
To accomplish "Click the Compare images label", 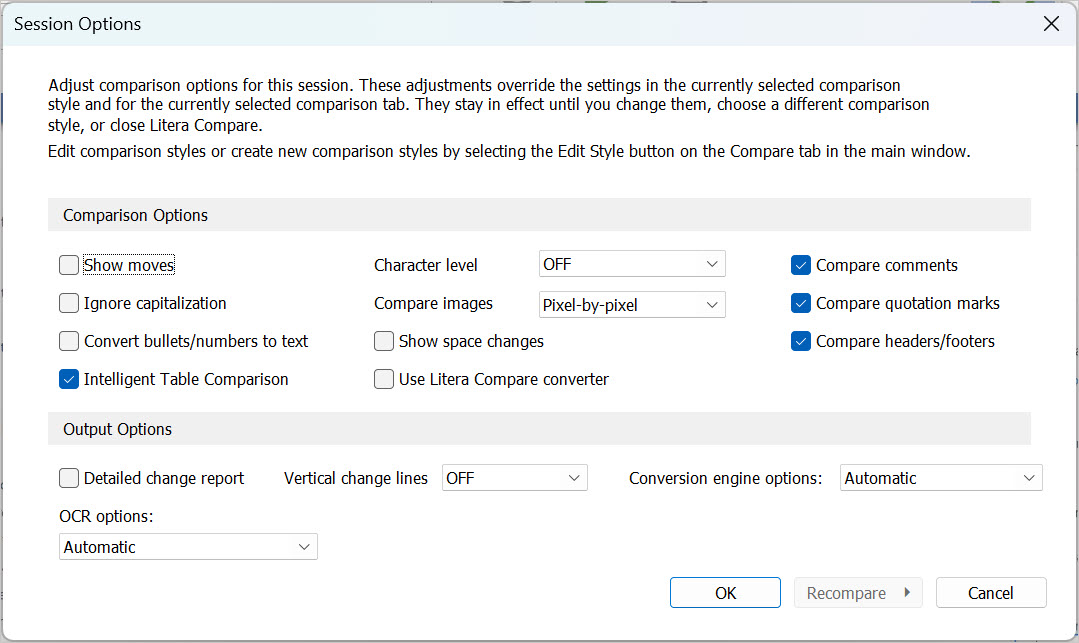I will (x=434, y=304).
